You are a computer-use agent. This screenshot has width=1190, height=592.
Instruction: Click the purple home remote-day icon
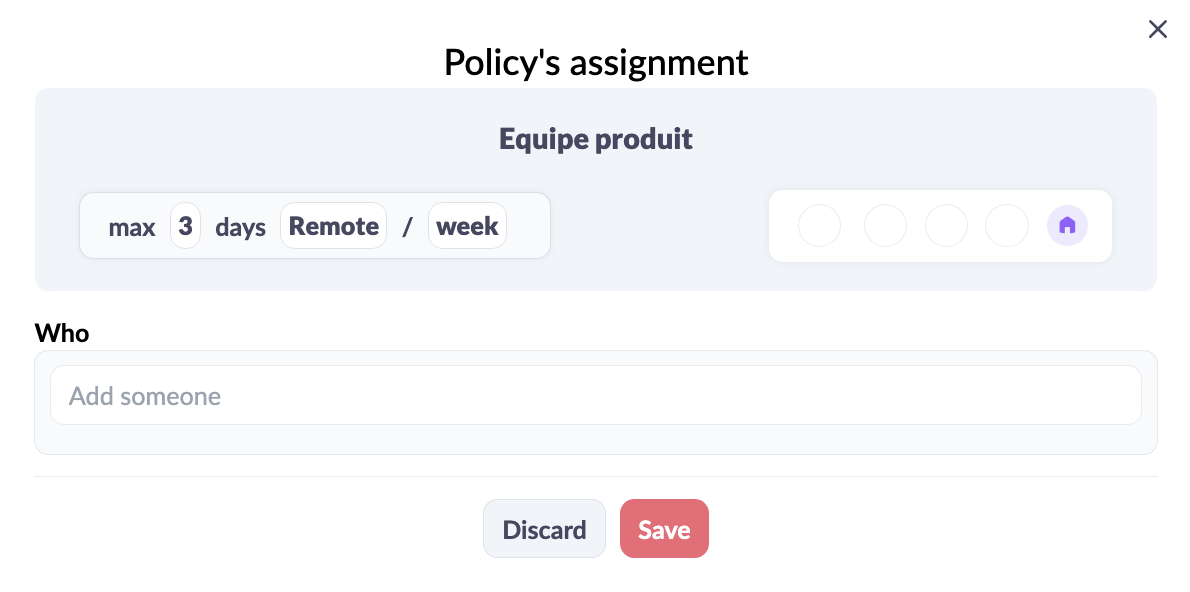coord(1067,226)
